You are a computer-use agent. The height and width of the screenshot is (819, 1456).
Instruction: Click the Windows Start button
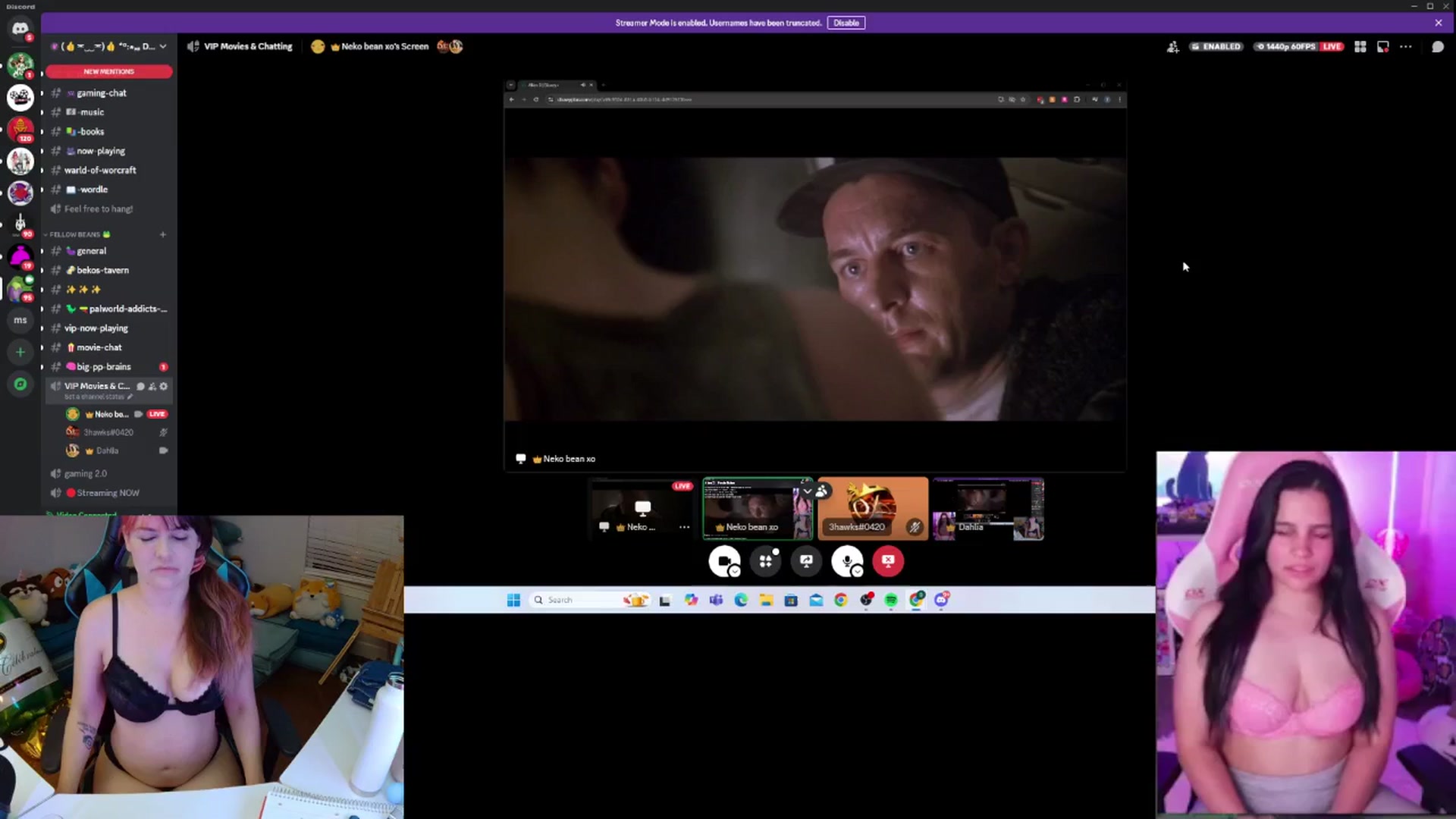point(513,601)
